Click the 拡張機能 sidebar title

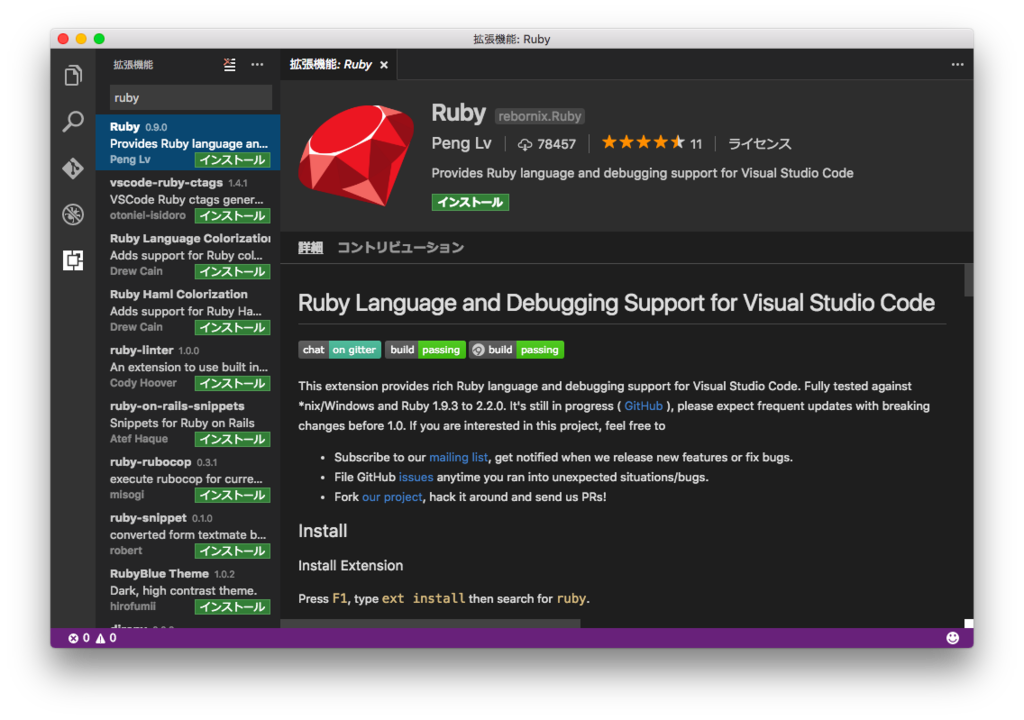coord(133,65)
